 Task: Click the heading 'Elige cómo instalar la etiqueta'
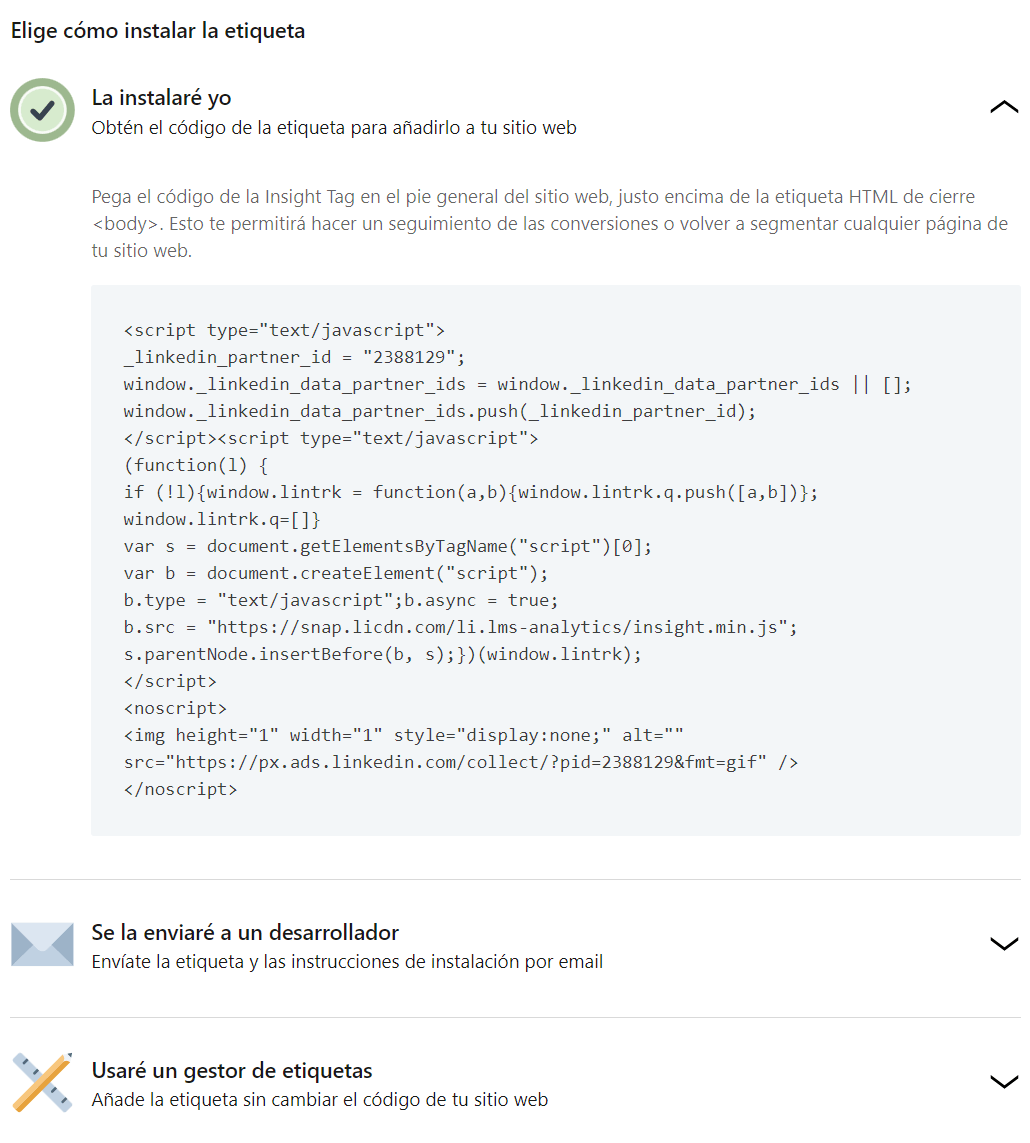coord(156,31)
